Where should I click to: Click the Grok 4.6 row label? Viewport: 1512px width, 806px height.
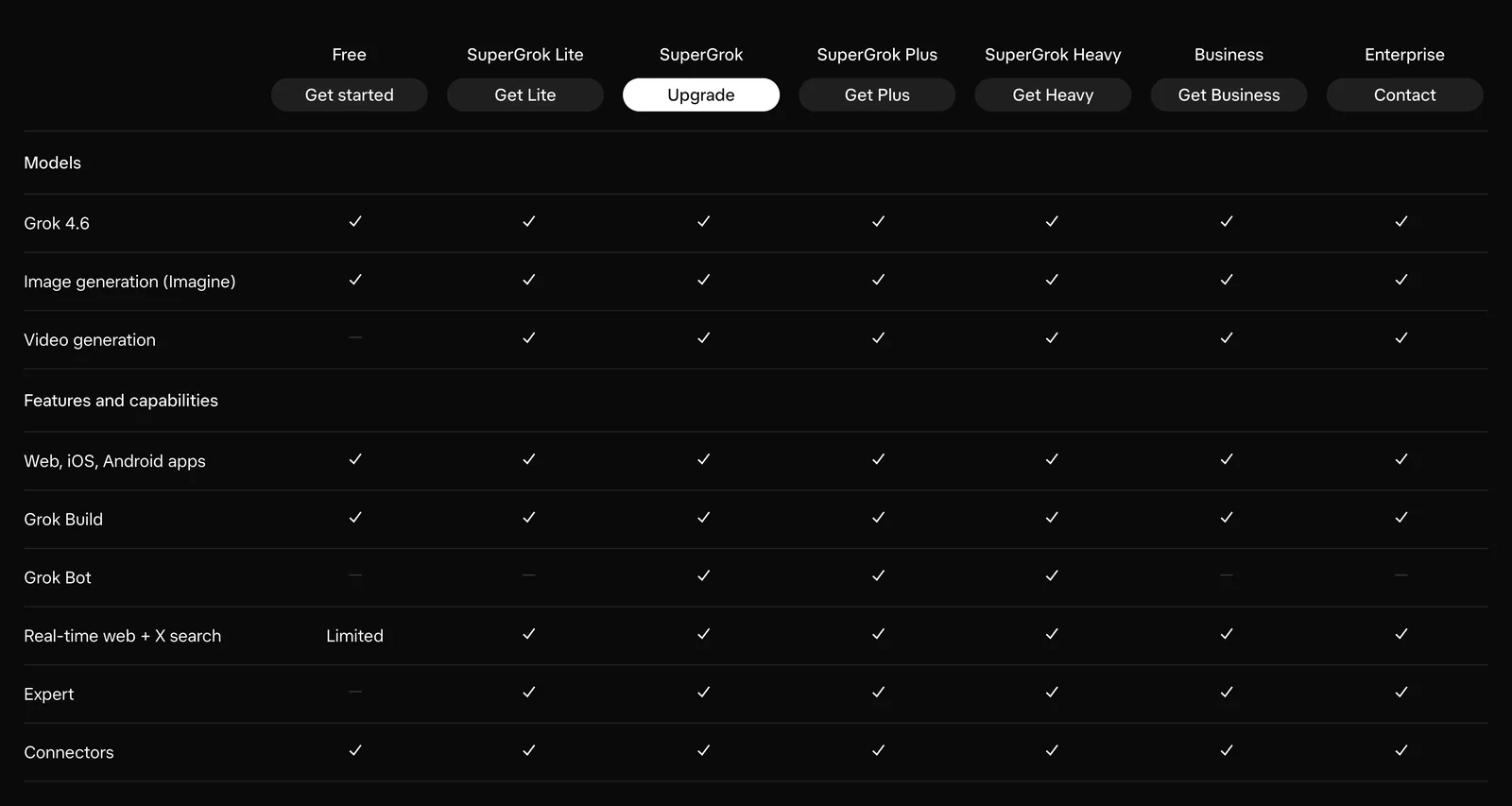[x=57, y=223]
